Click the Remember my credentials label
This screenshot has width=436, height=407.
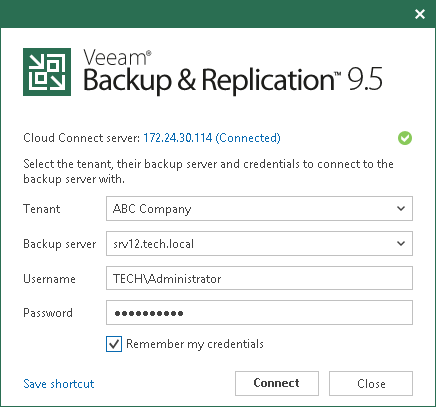(x=195, y=344)
